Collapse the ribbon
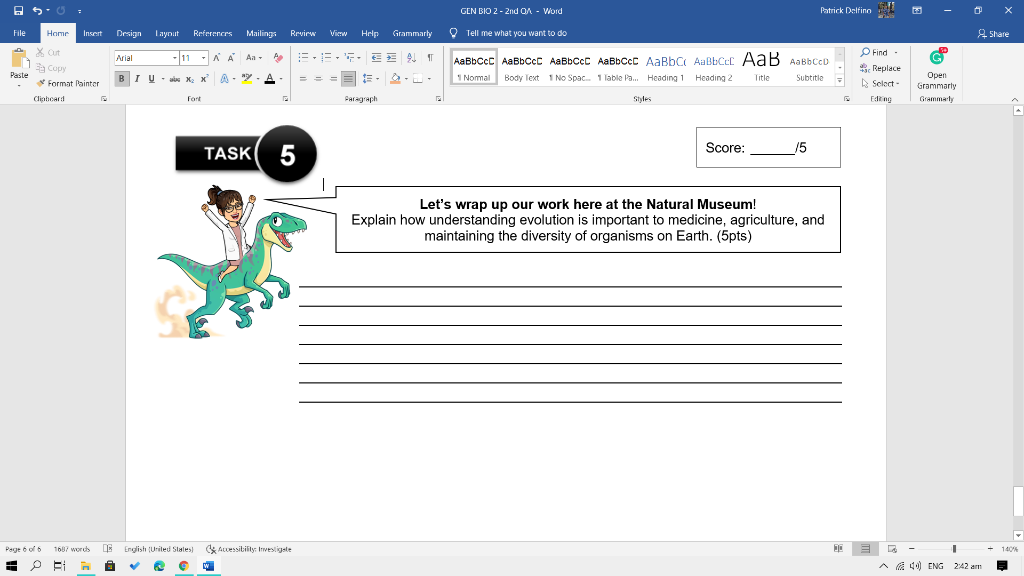Image resolution: width=1024 pixels, height=576 pixels. tap(1015, 99)
